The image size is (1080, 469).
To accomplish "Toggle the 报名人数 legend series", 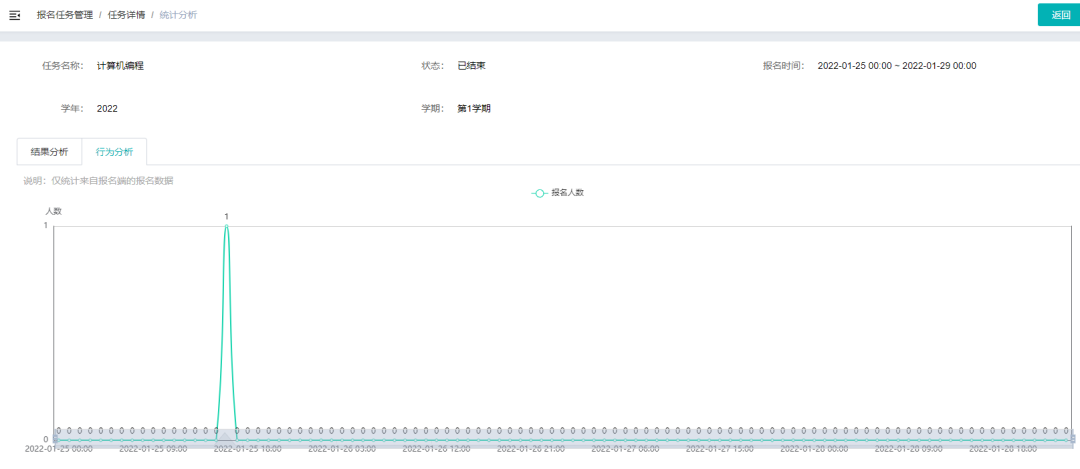I will pyautogui.click(x=558, y=193).
